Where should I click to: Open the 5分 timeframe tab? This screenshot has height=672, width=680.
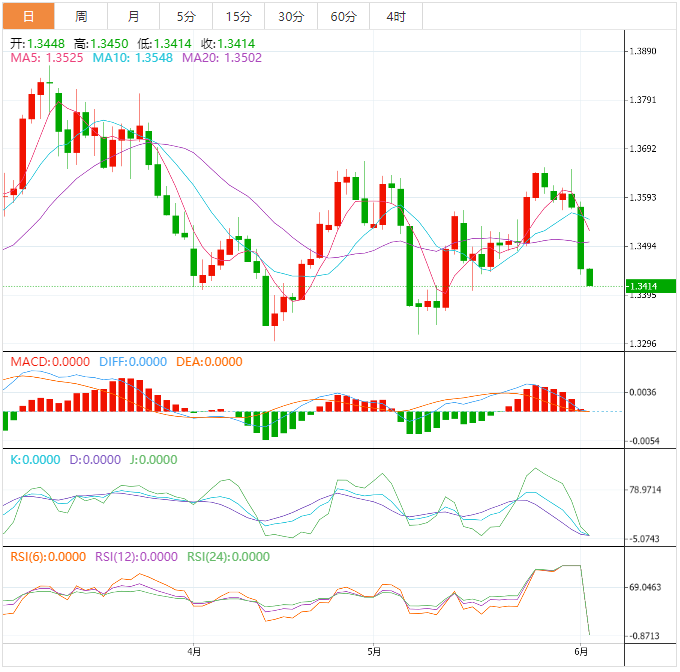pos(186,17)
